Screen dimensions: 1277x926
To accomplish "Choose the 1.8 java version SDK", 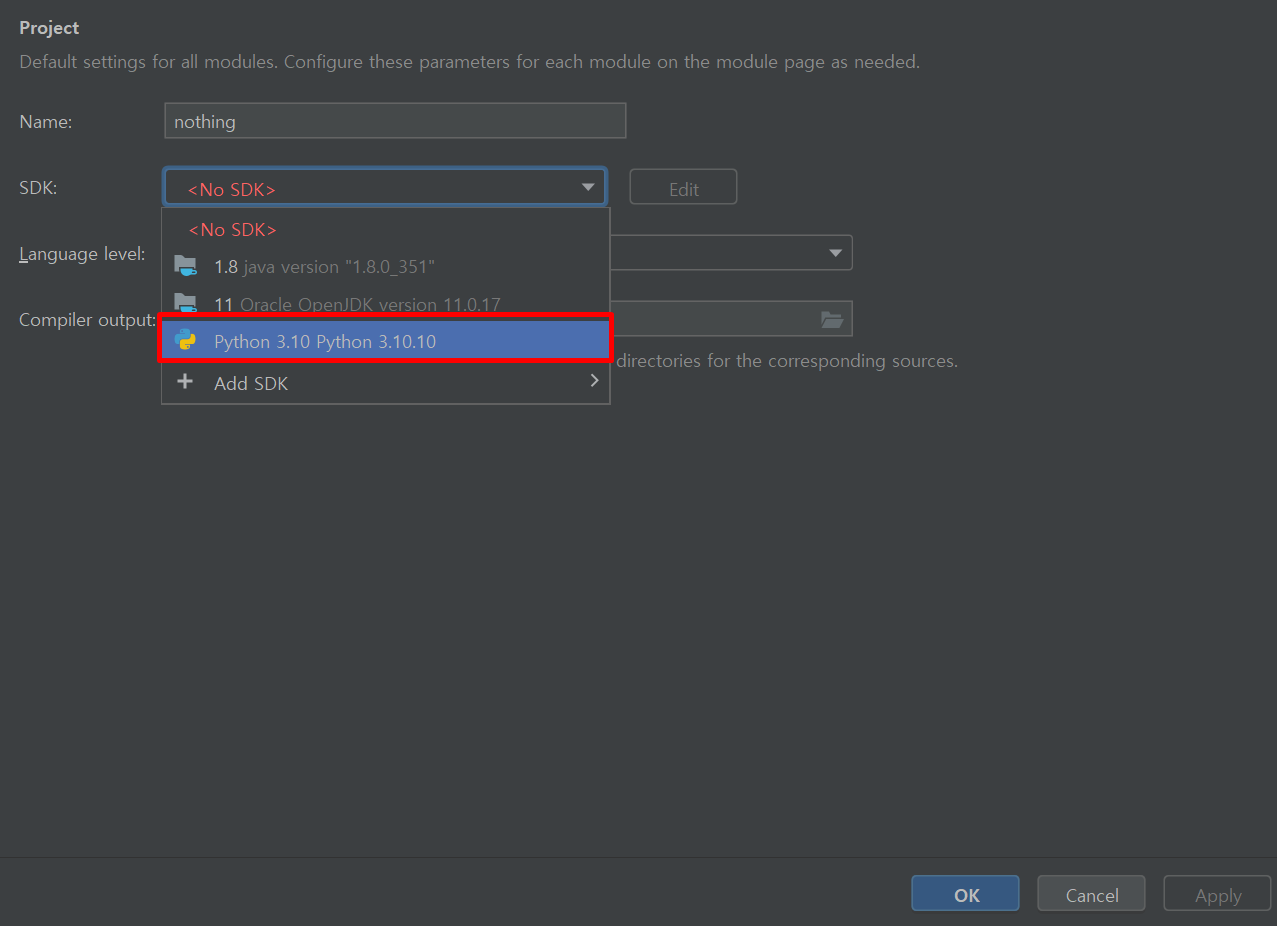I will [385, 266].
